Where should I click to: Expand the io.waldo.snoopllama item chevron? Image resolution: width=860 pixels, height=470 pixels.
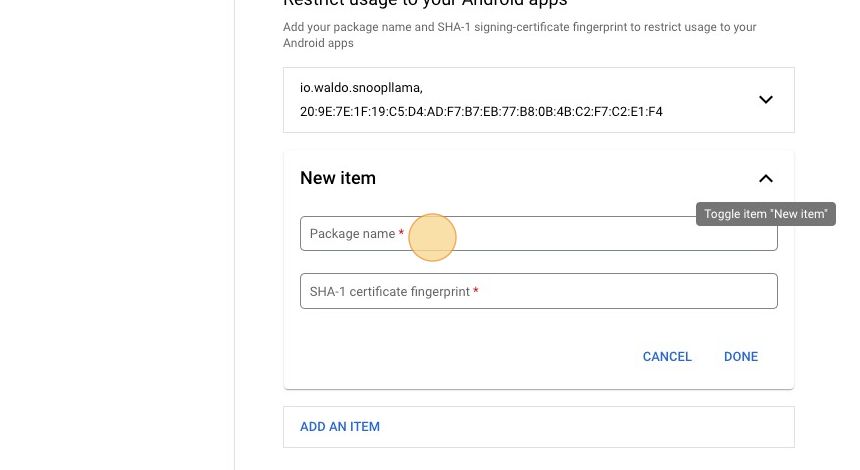pyautogui.click(x=765, y=100)
